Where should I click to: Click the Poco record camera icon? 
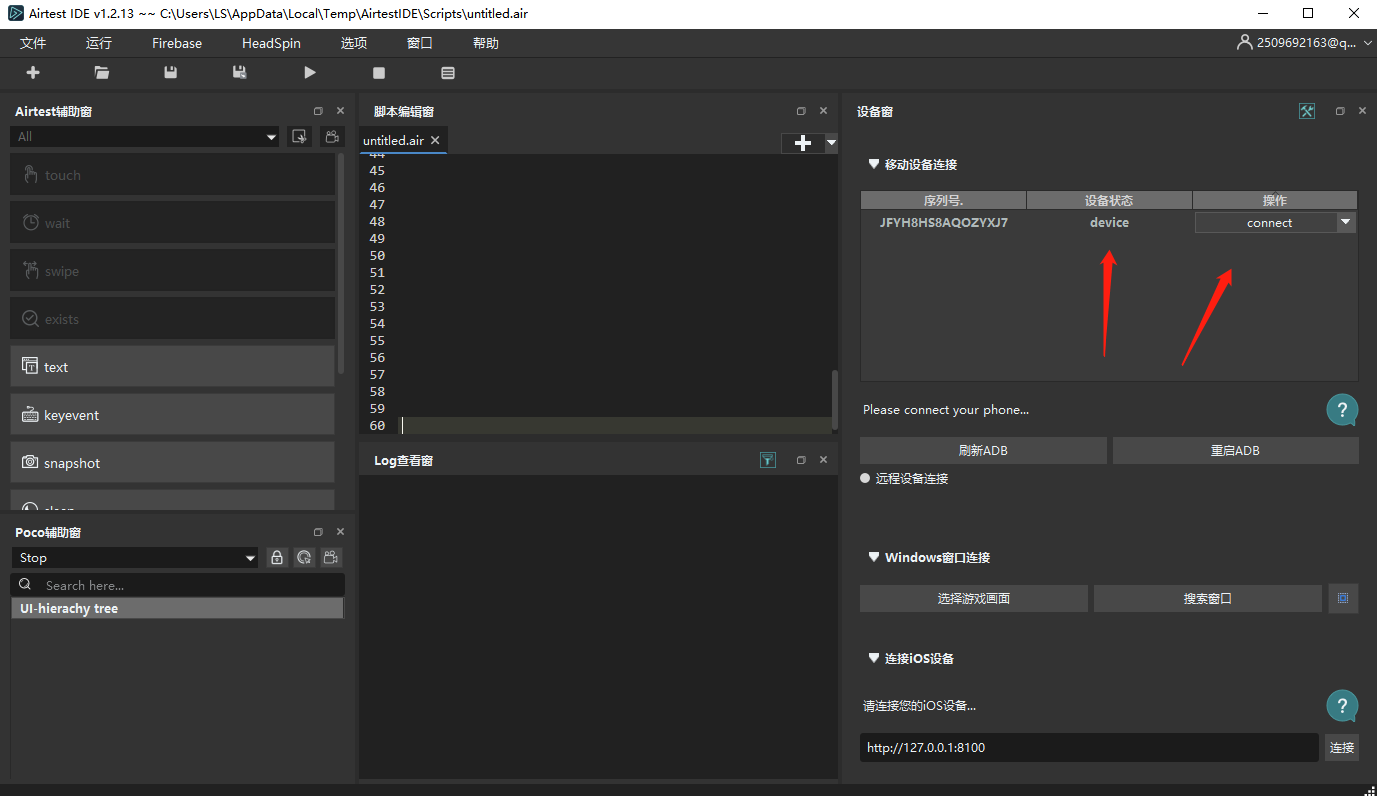pyautogui.click(x=331, y=558)
